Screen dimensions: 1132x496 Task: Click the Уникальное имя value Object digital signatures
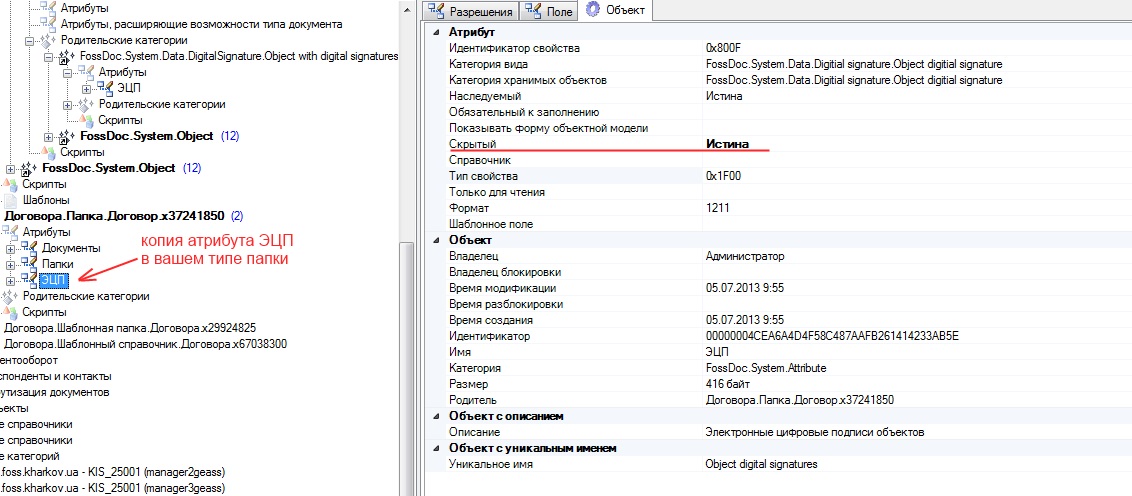coord(762,464)
